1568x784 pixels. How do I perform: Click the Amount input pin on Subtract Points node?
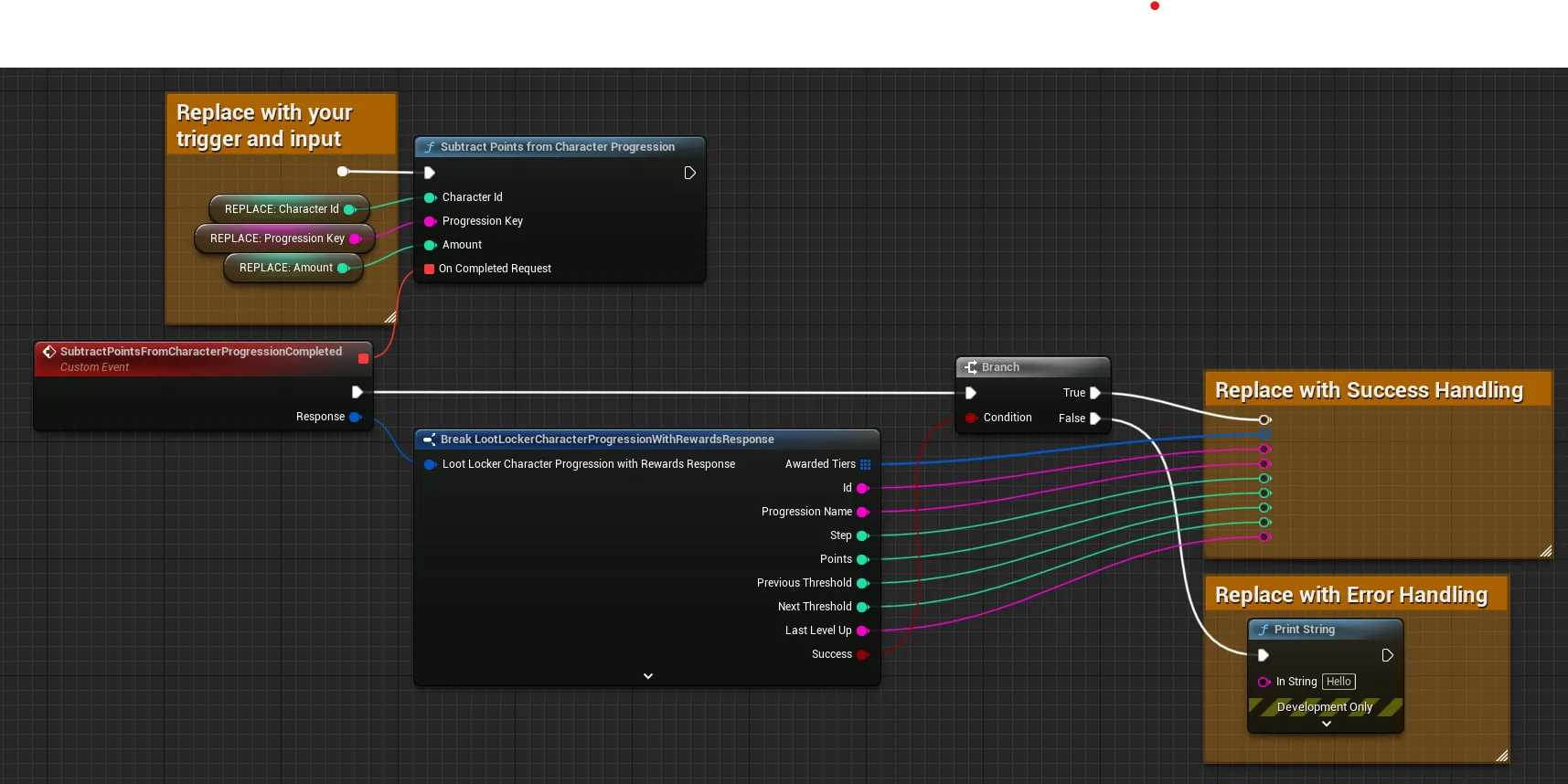pos(430,245)
